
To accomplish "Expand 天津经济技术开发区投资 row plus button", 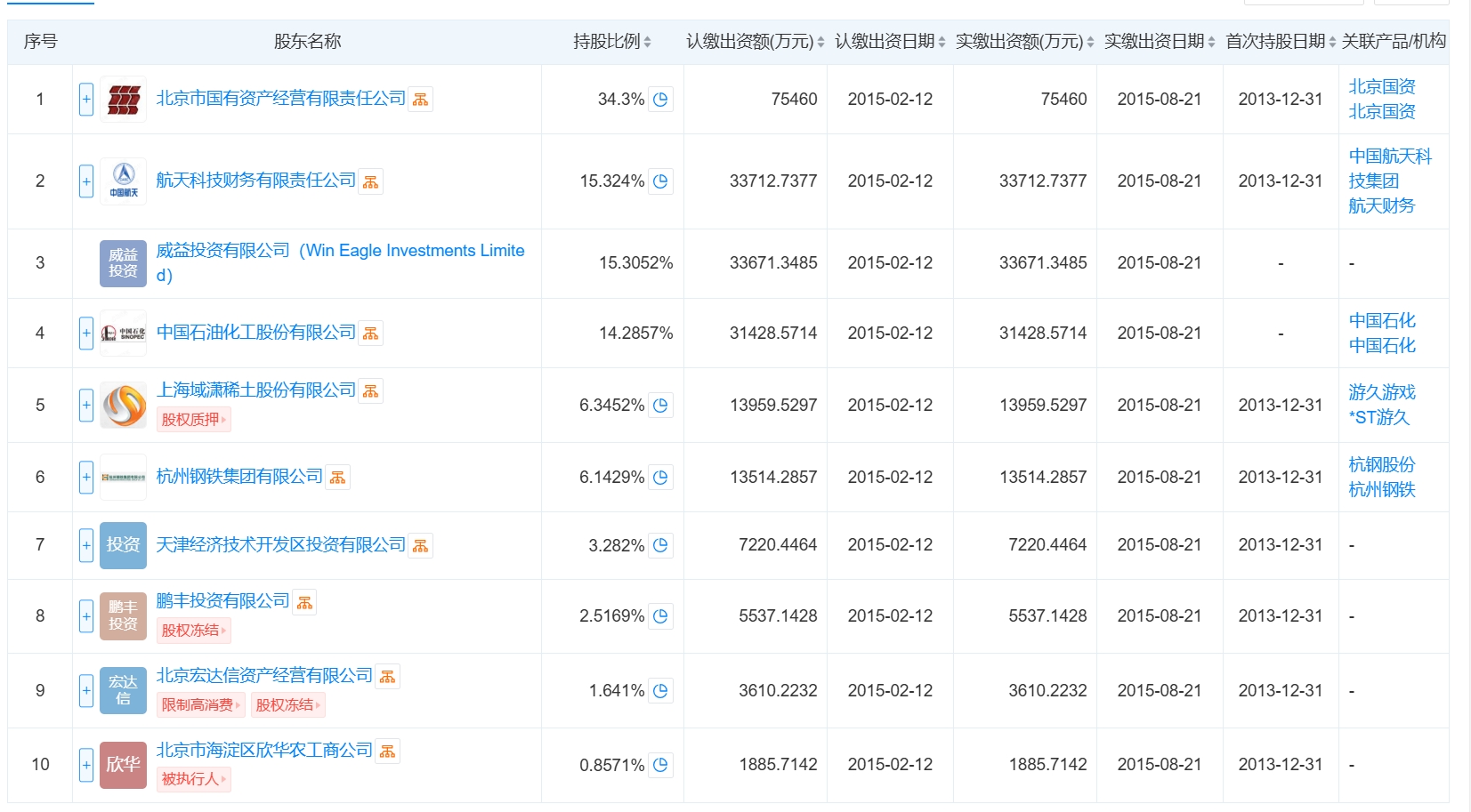I will [86, 545].
